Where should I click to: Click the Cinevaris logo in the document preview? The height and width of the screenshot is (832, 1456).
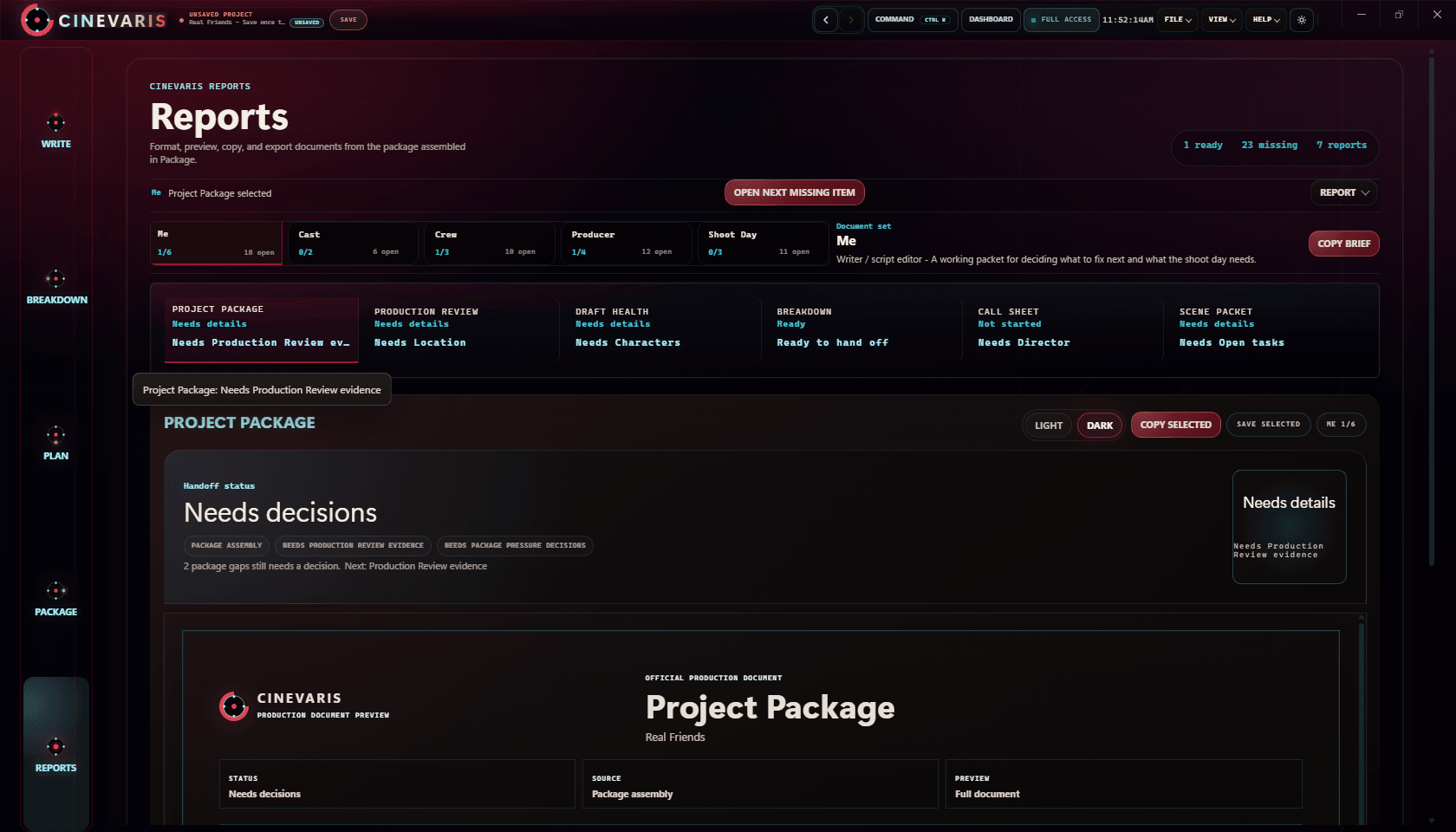tap(233, 706)
